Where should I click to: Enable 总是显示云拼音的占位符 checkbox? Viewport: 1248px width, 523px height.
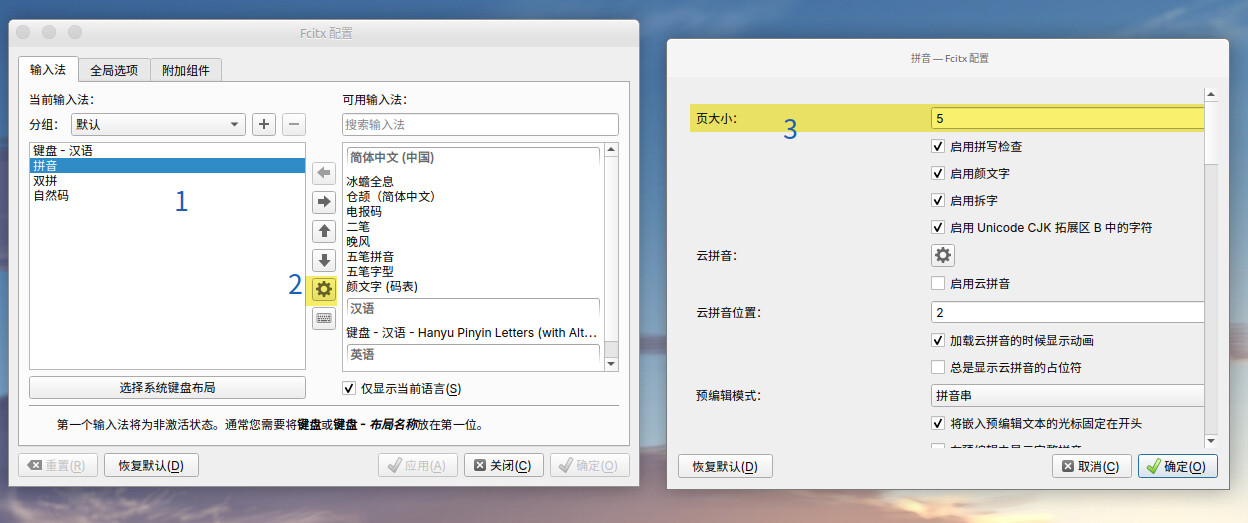click(x=938, y=367)
